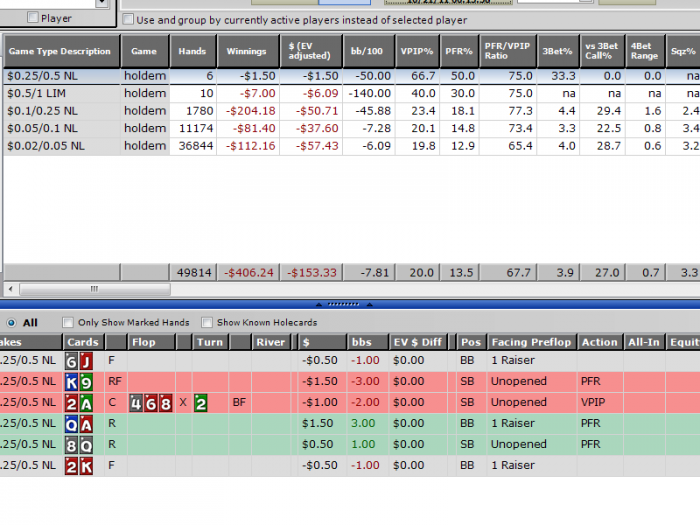
Task: Open dropdown arrow above Player checkbox
Action: [102, 3]
